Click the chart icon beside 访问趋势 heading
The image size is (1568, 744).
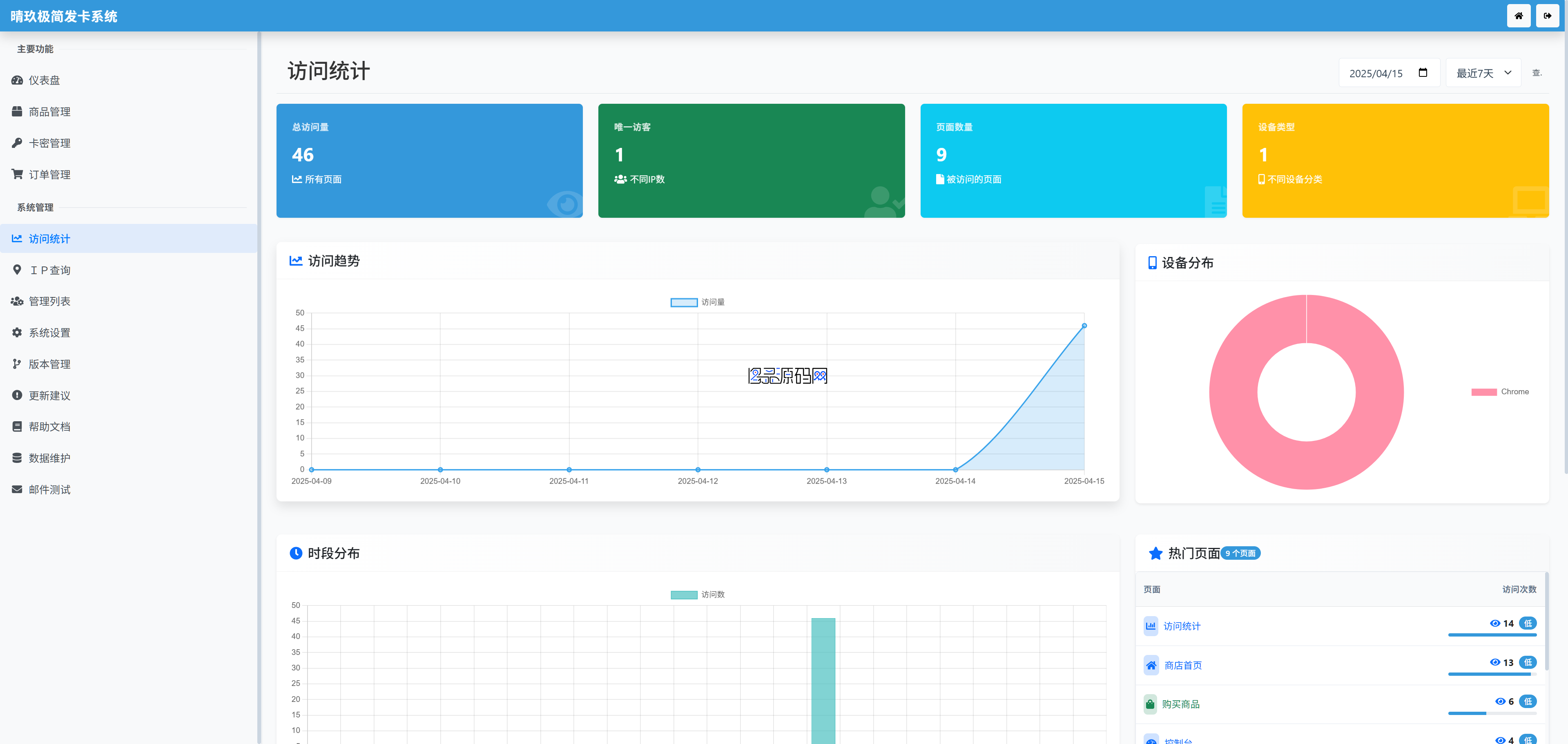click(296, 261)
